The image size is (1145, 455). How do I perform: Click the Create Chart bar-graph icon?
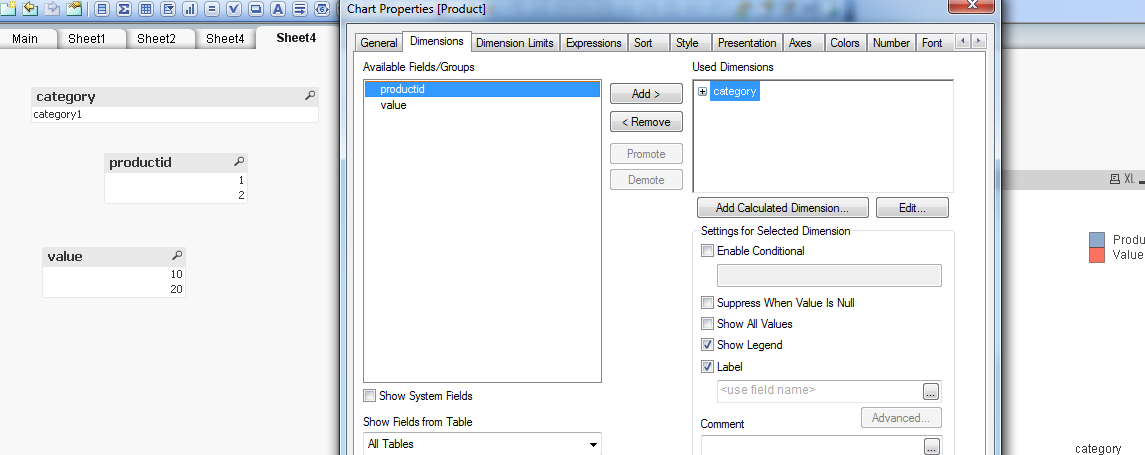coord(189,9)
